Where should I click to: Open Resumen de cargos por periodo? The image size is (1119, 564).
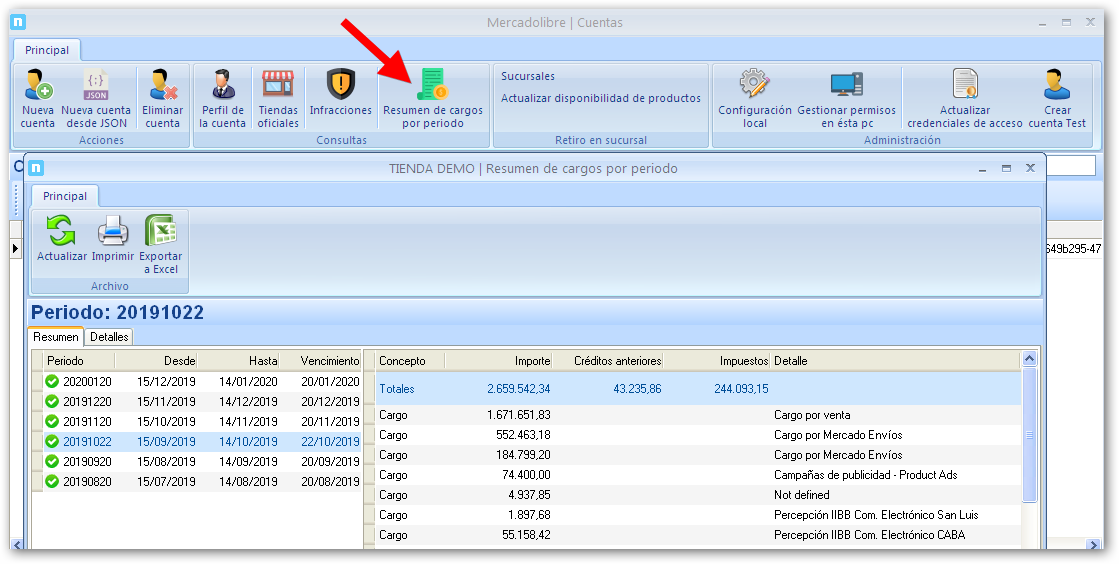click(x=432, y=86)
